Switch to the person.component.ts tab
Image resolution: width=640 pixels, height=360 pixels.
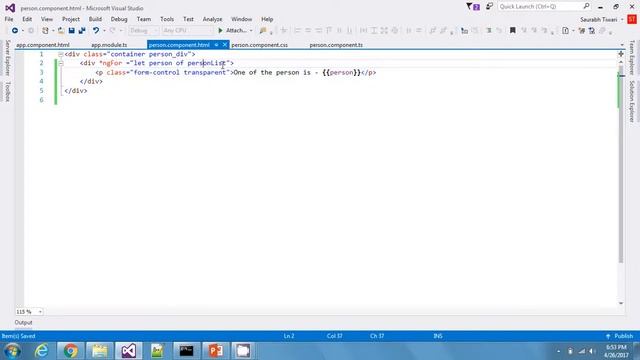coord(336,45)
